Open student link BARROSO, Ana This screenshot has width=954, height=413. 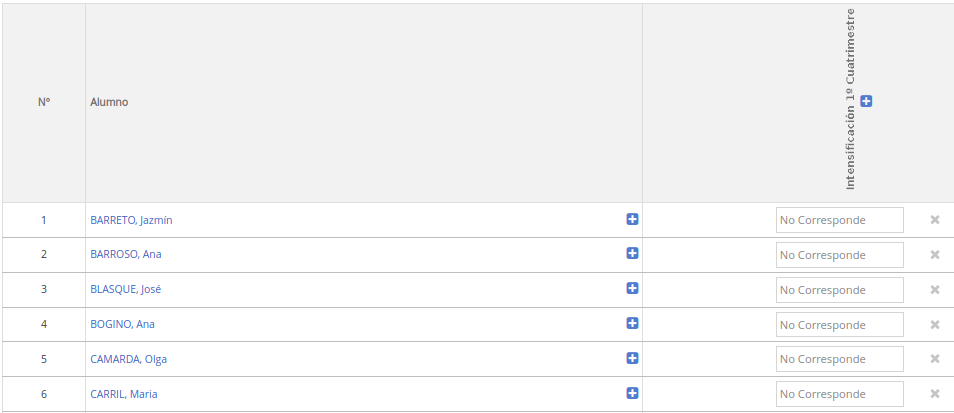click(x=126, y=254)
